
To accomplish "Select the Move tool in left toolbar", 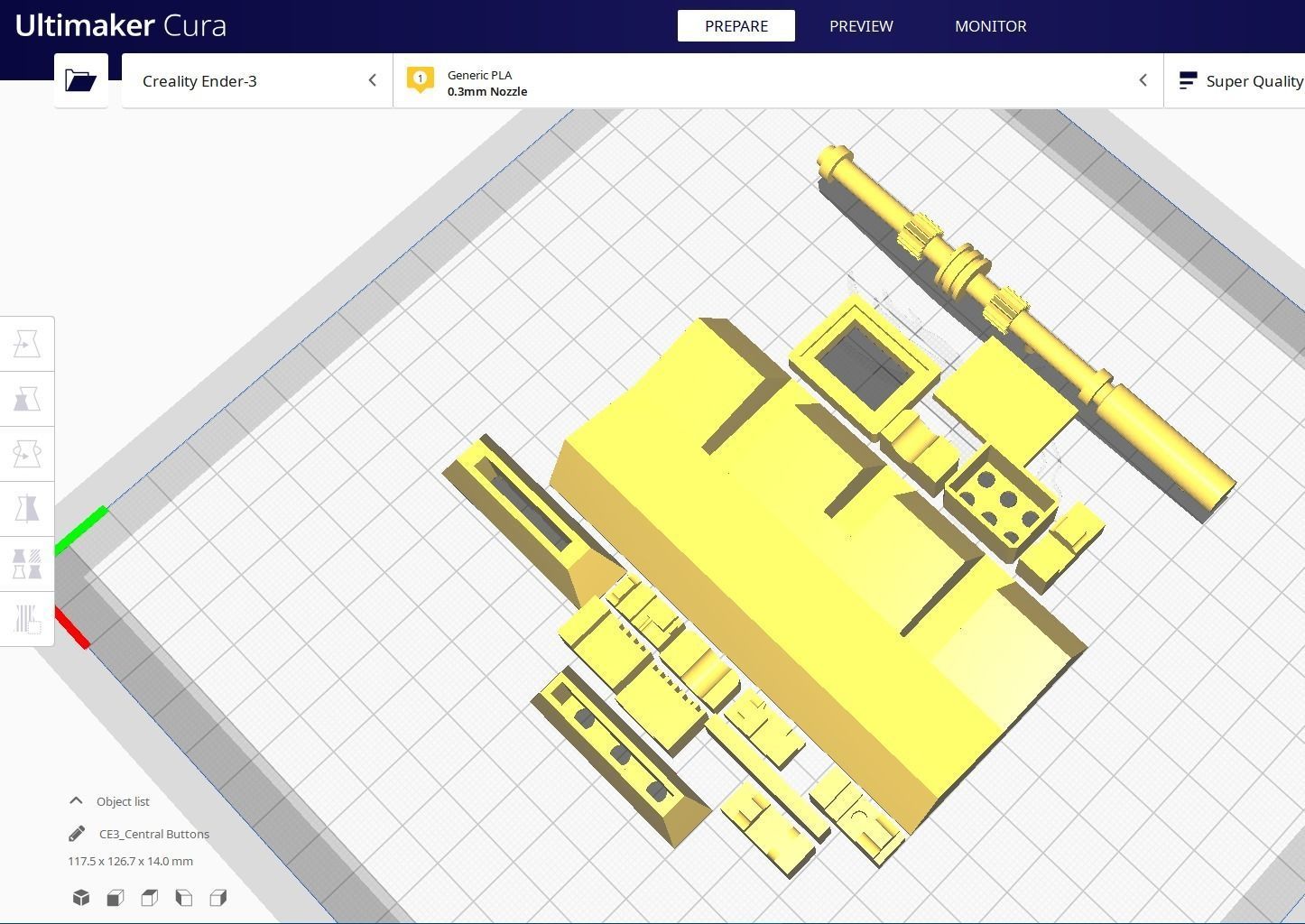I will tap(27, 344).
